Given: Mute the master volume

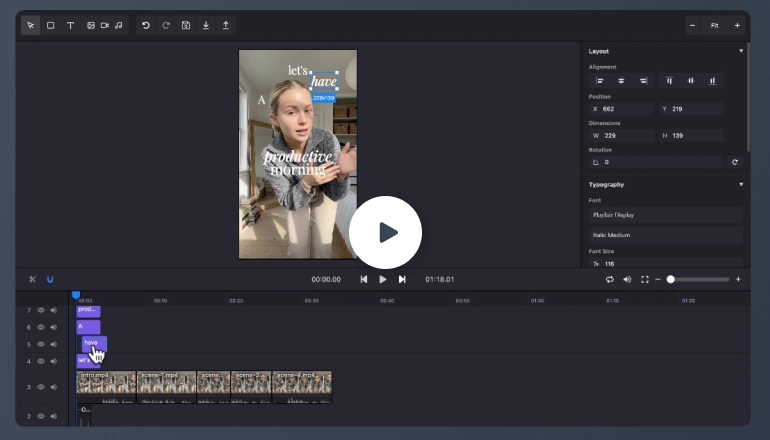Looking at the screenshot, I should click(x=627, y=279).
